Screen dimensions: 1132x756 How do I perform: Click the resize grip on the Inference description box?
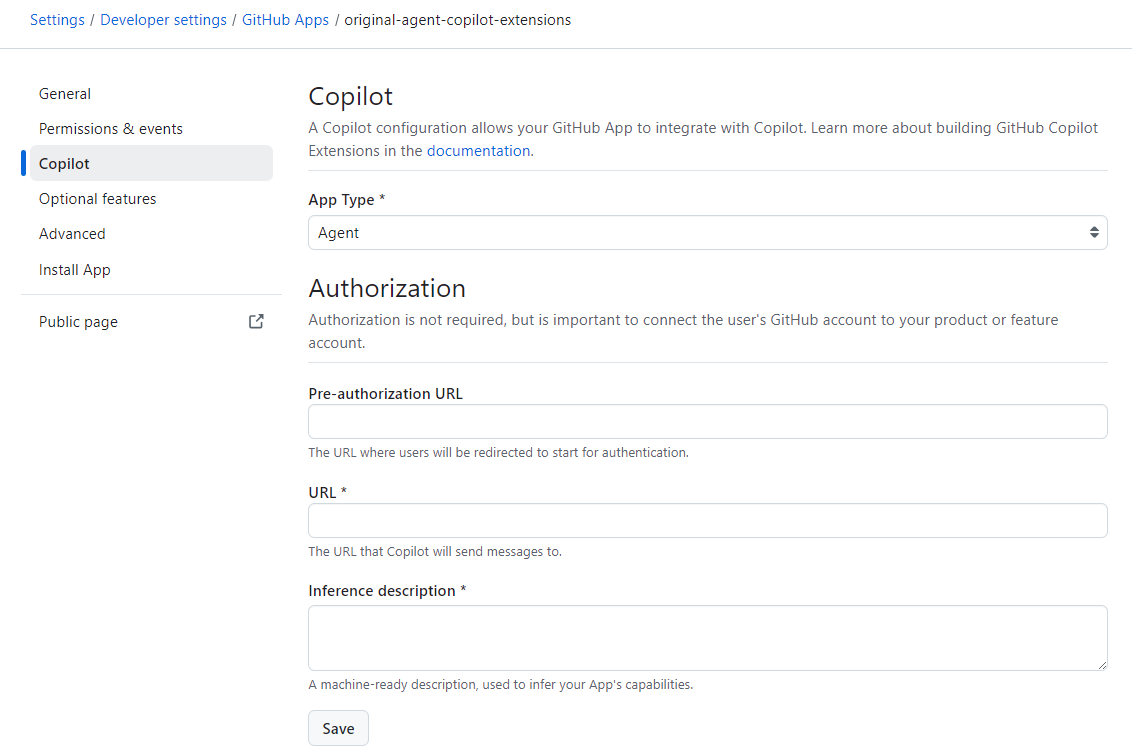click(1103, 666)
